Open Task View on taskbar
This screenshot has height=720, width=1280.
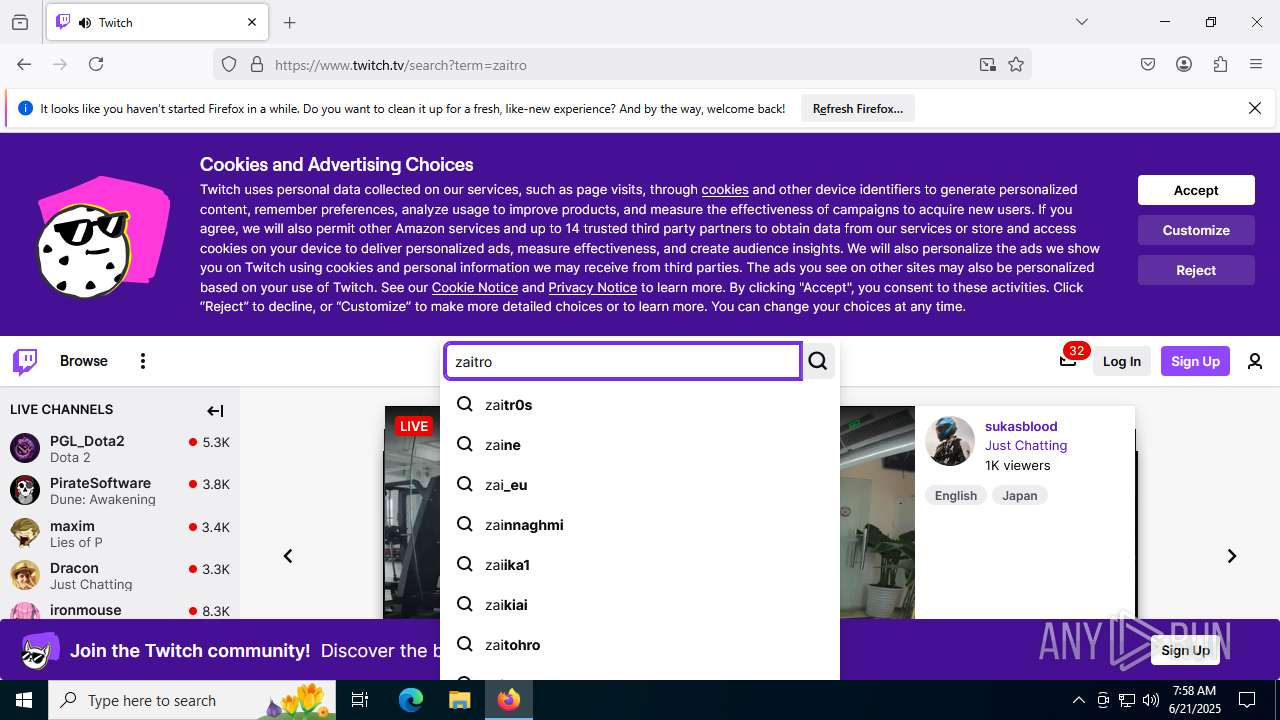[x=360, y=700]
